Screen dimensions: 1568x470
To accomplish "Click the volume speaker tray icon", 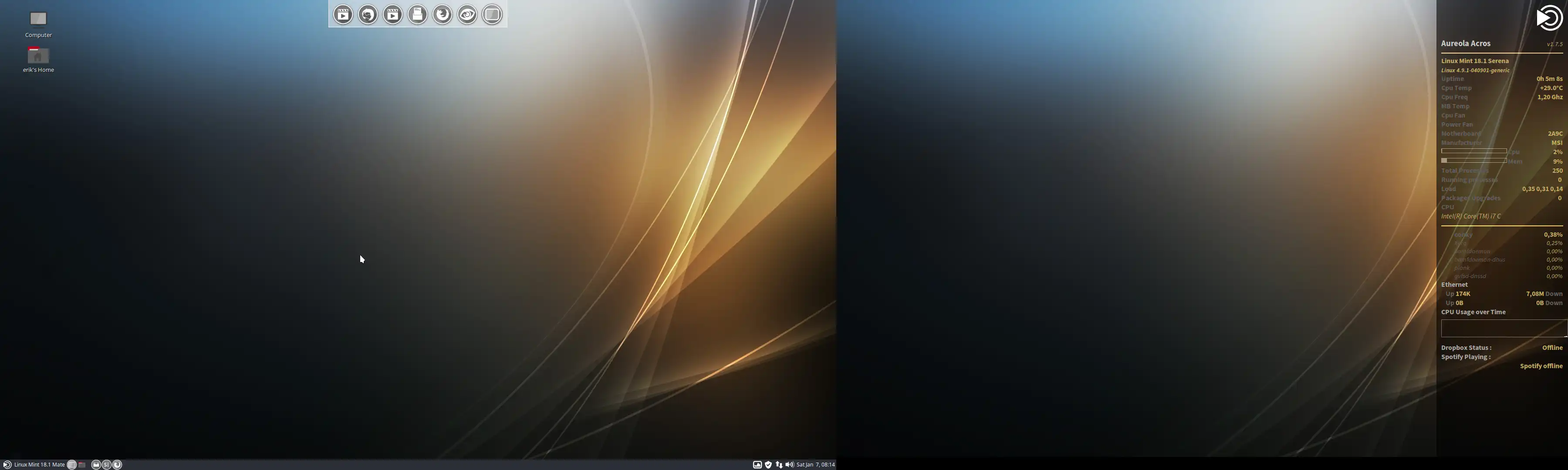I will 790,464.
